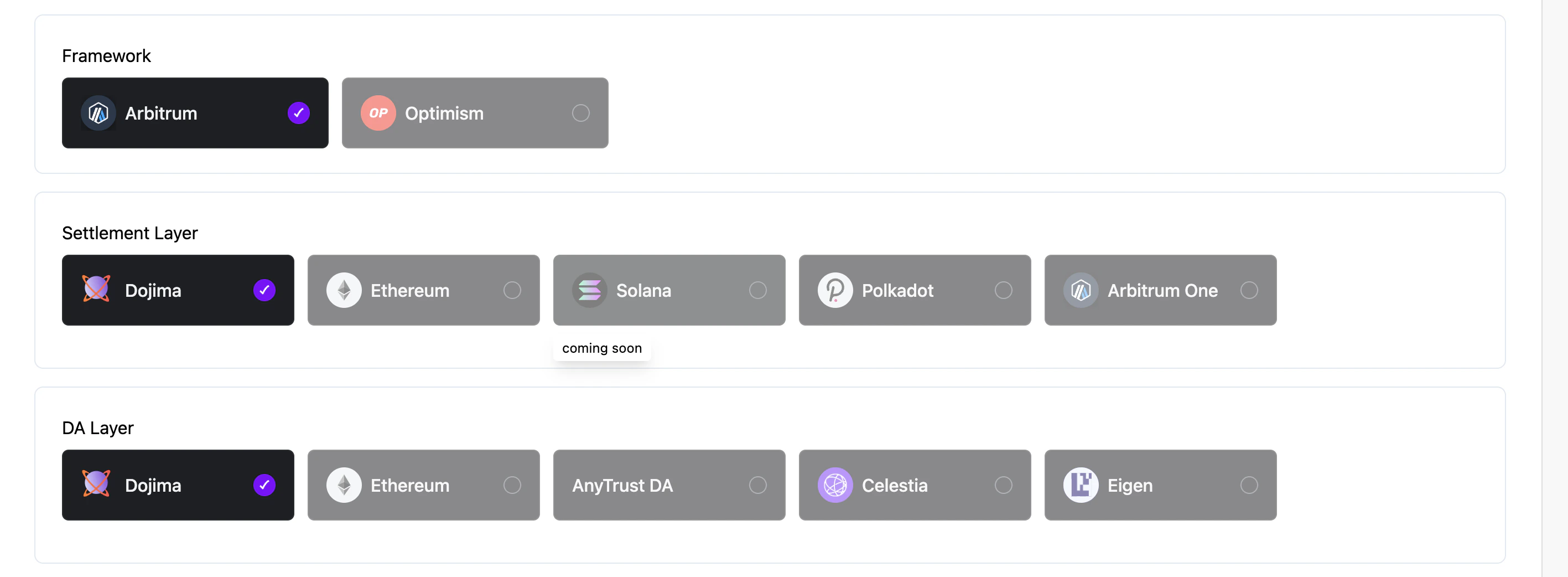The image size is (1568, 577).
Task: Select Polkadot as the settlement layer
Action: point(913,290)
